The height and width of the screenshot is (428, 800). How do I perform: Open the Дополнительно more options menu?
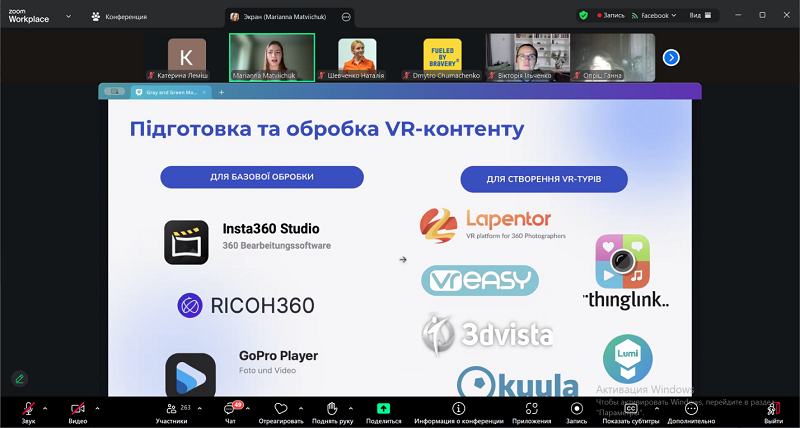coord(692,410)
